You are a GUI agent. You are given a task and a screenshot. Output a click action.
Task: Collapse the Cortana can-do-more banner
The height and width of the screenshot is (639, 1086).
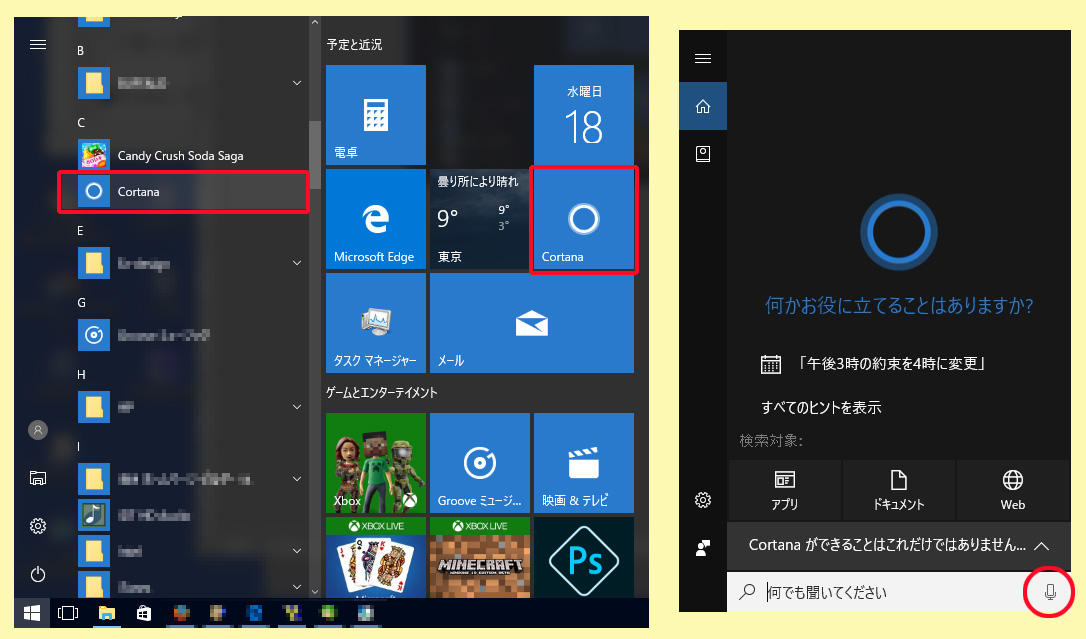click(1041, 546)
